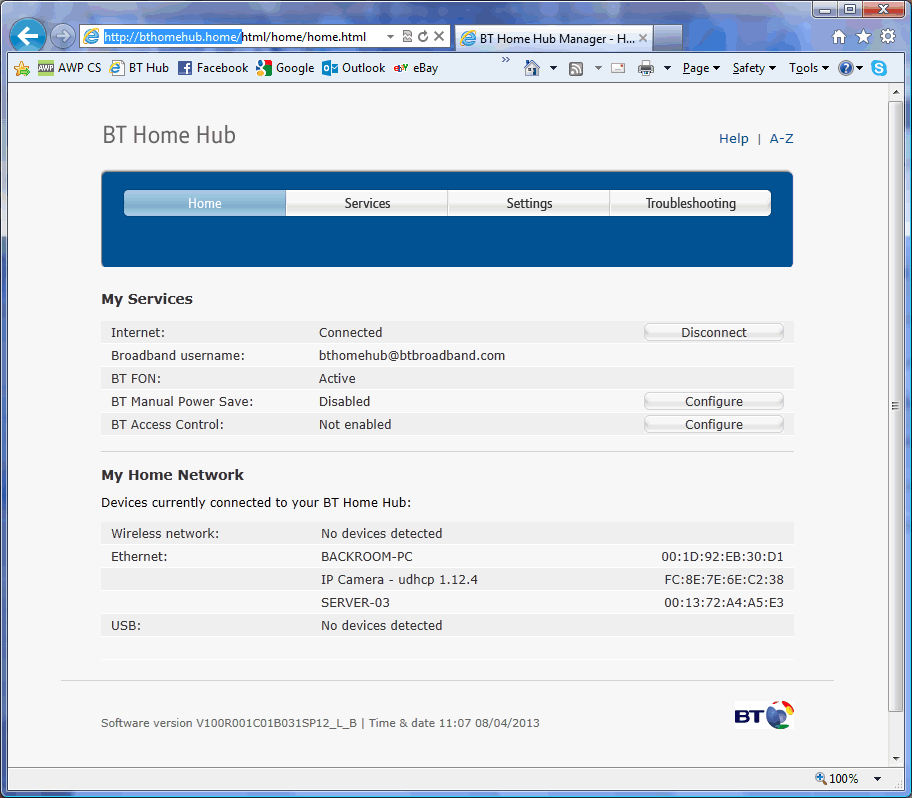Open a new blank browser tab
The height and width of the screenshot is (798, 912).
[x=667, y=38]
